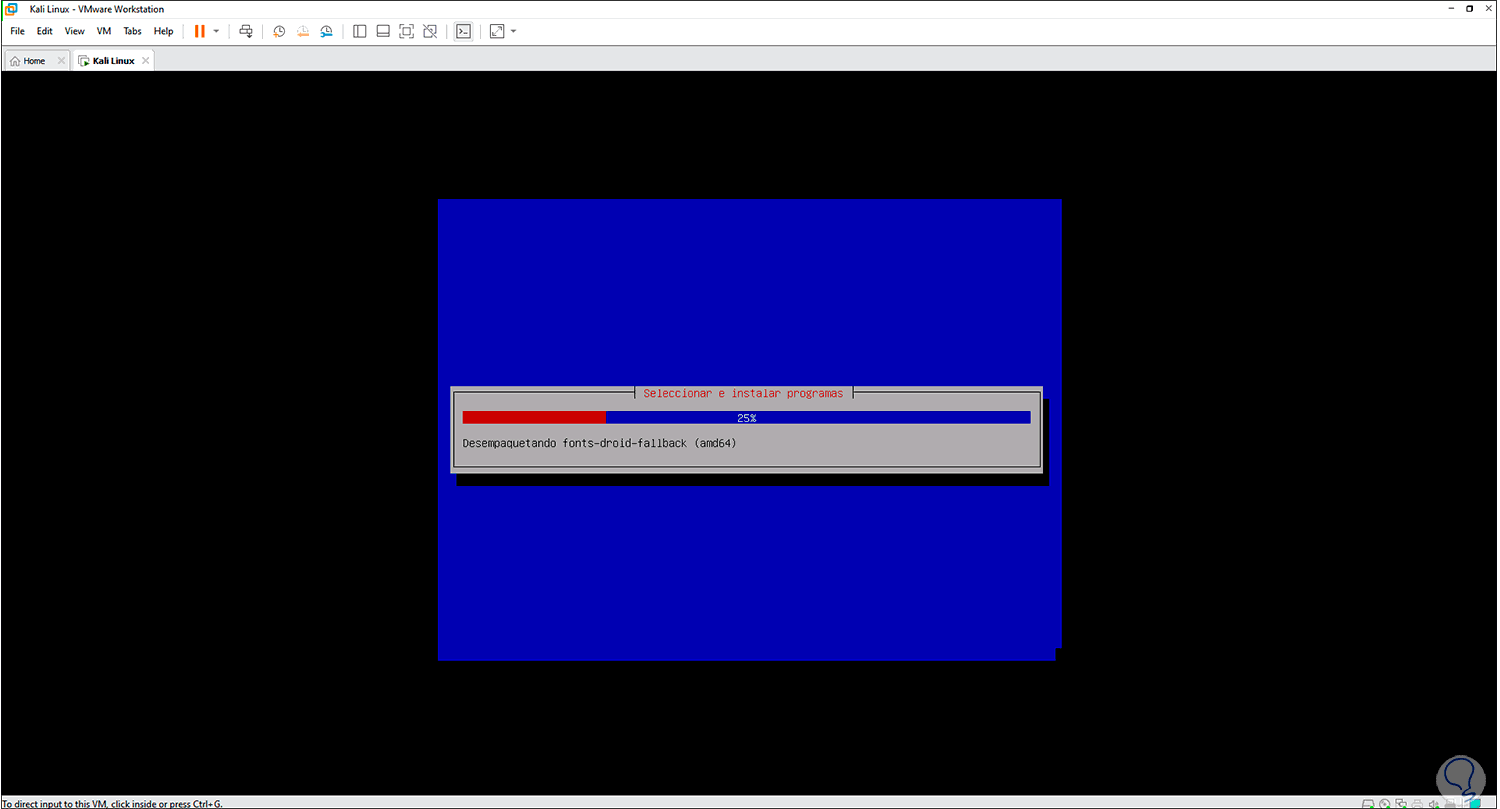Close the Kali Linux tab
This screenshot has height=809, width=1500.
pyautogui.click(x=145, y=61)
